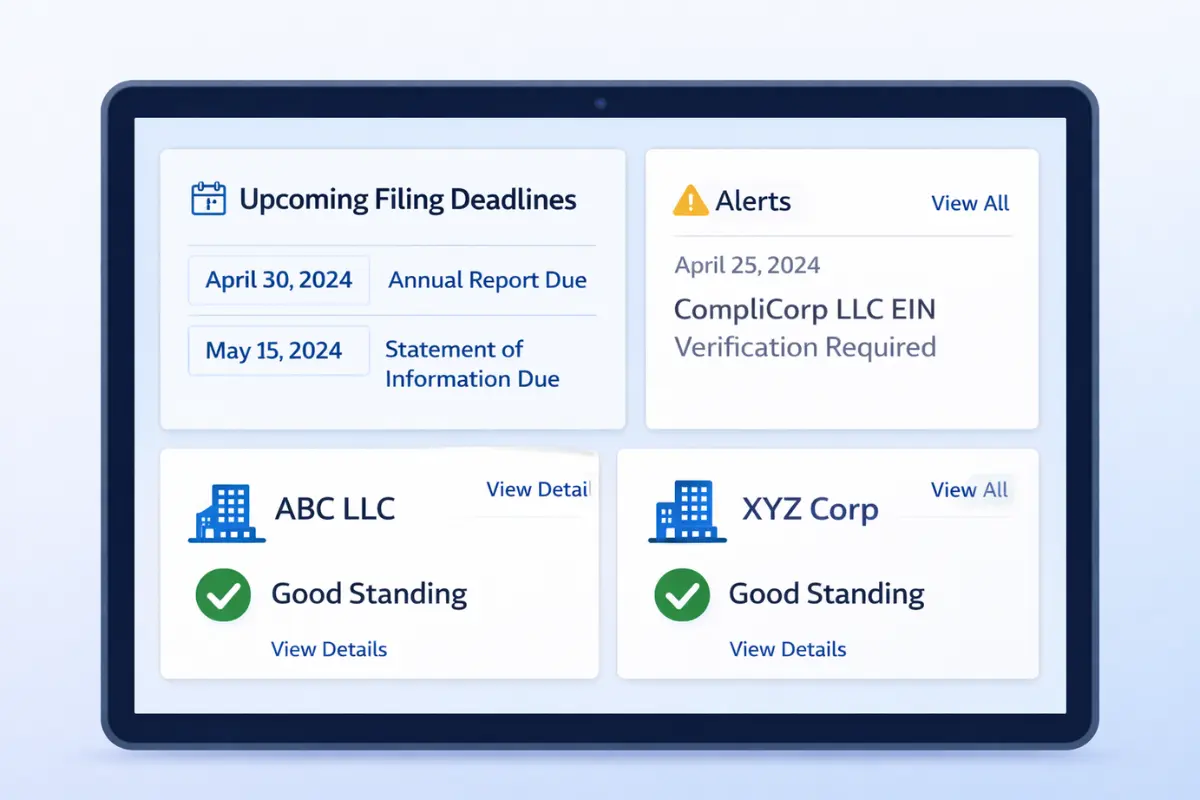Click the building icon beside ABC LLC
1200x800 pixels.
(226, 510)
